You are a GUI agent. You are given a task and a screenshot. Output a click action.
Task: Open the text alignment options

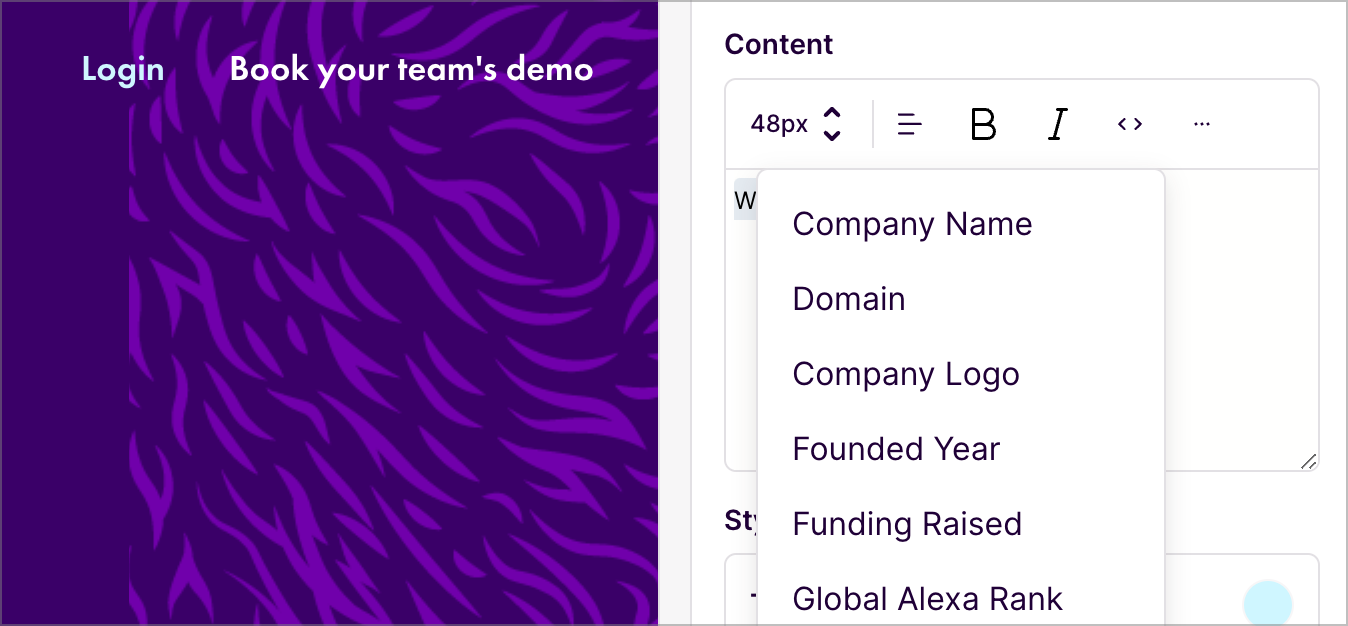[x=909, y=124]
